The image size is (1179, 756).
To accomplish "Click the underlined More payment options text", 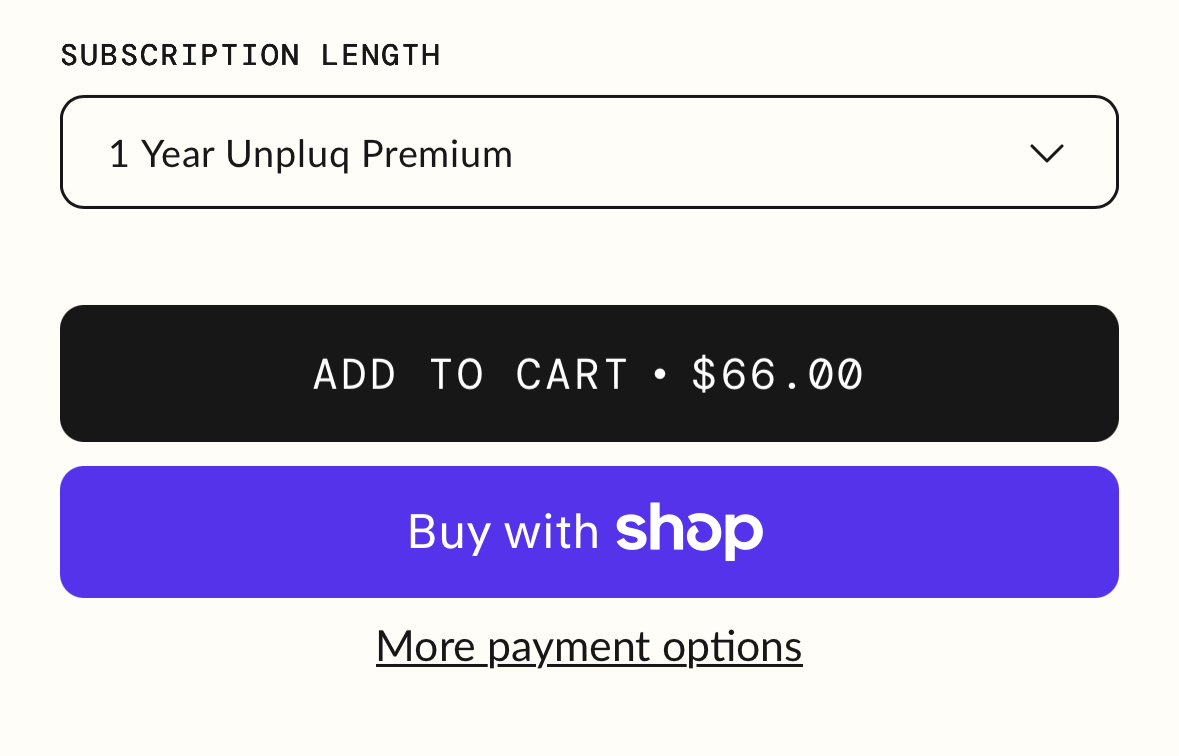I will coord(588,646).
